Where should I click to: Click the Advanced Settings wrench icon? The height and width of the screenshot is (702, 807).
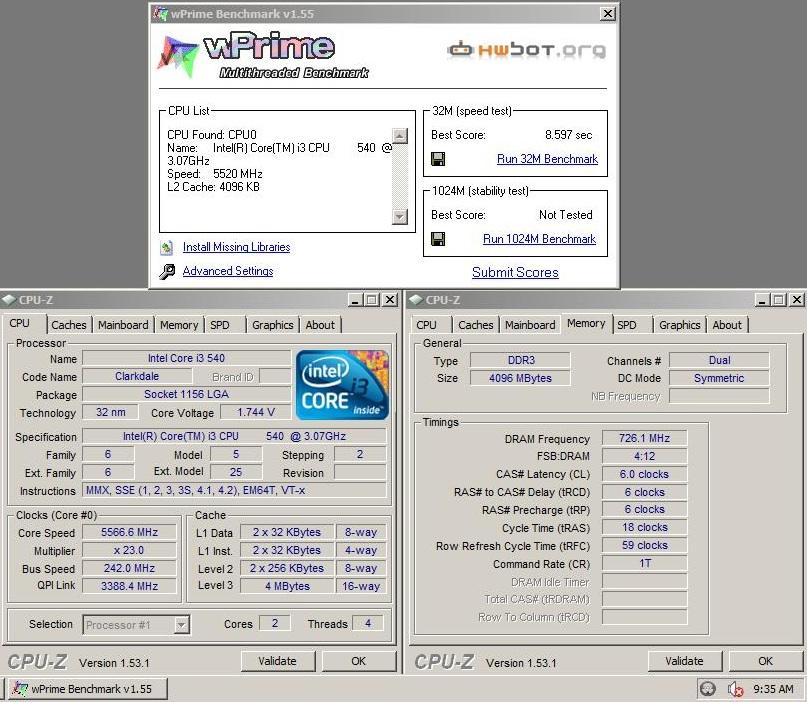coord(167,271)
